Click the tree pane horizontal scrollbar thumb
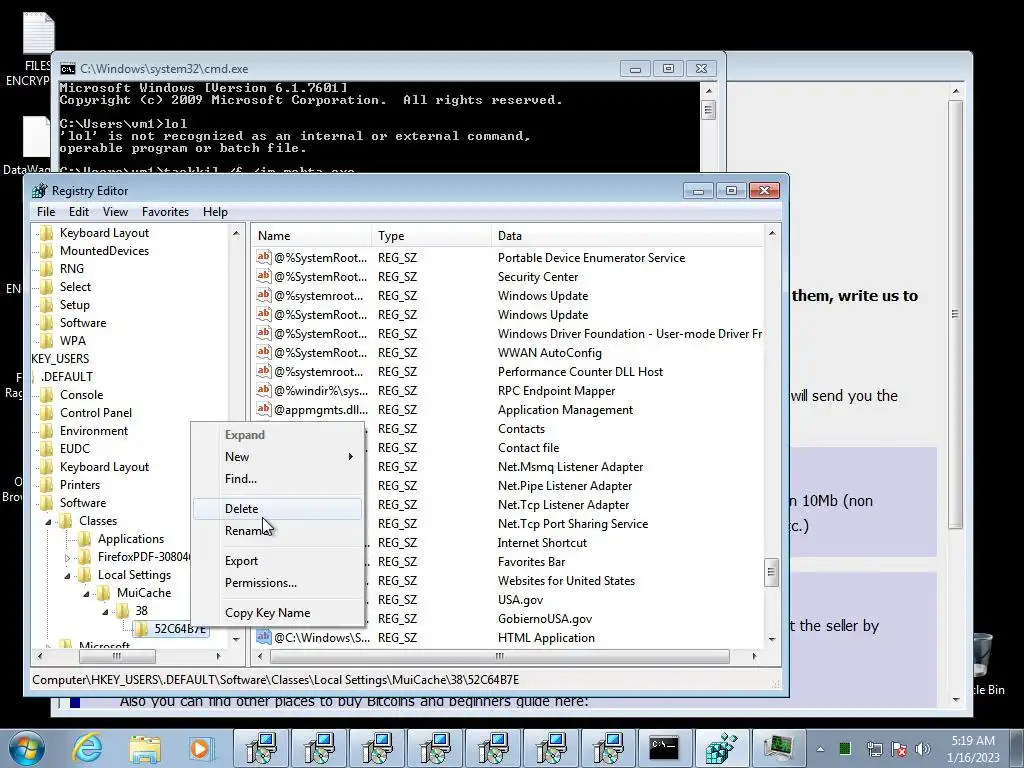The image size is (1024, 768). click(117, 656)
